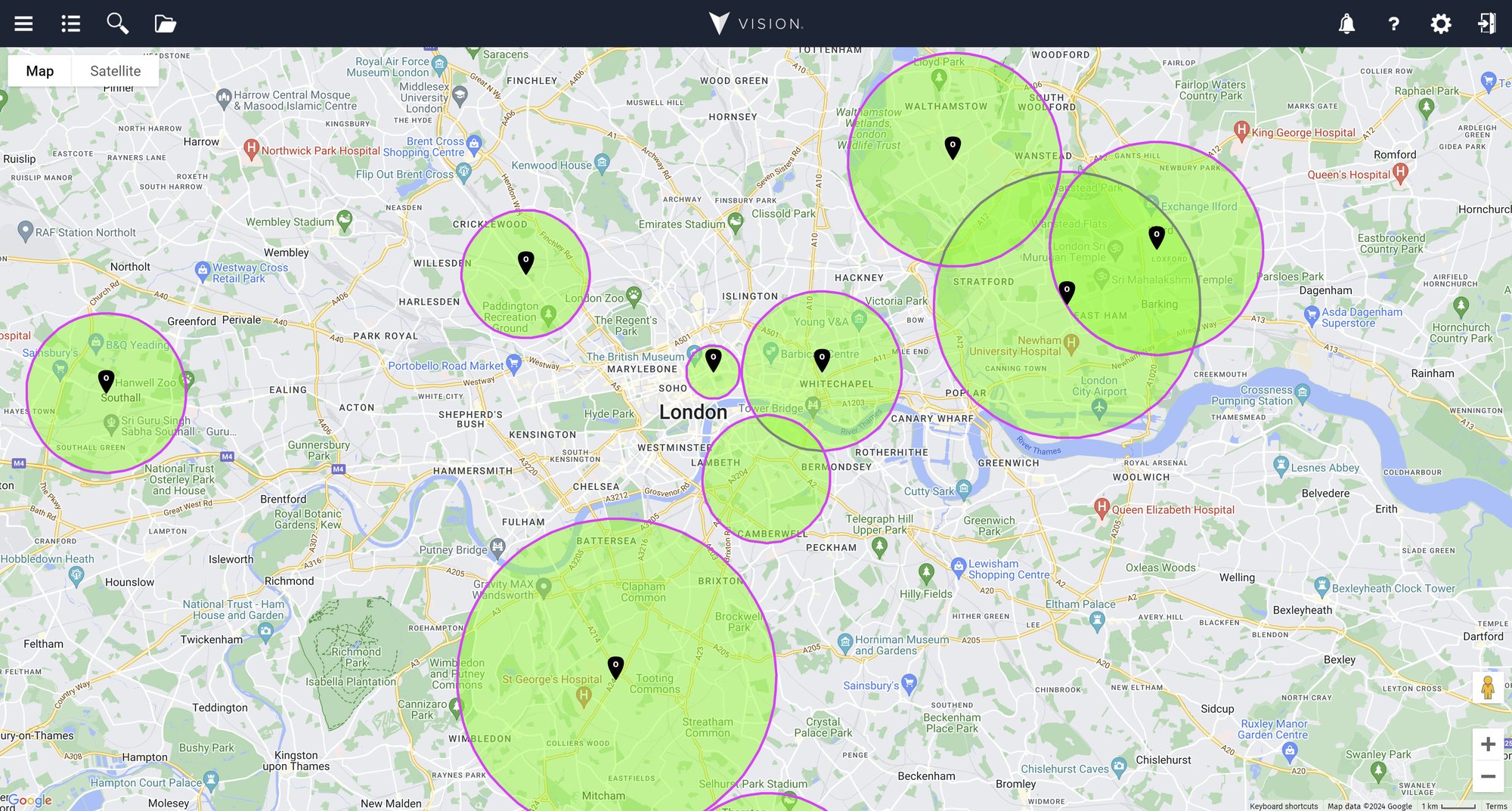This screenshot has height=811, width=1512.
Task: Click Brent Cross Shopping Centre icon
Action: tap(474, 144)
